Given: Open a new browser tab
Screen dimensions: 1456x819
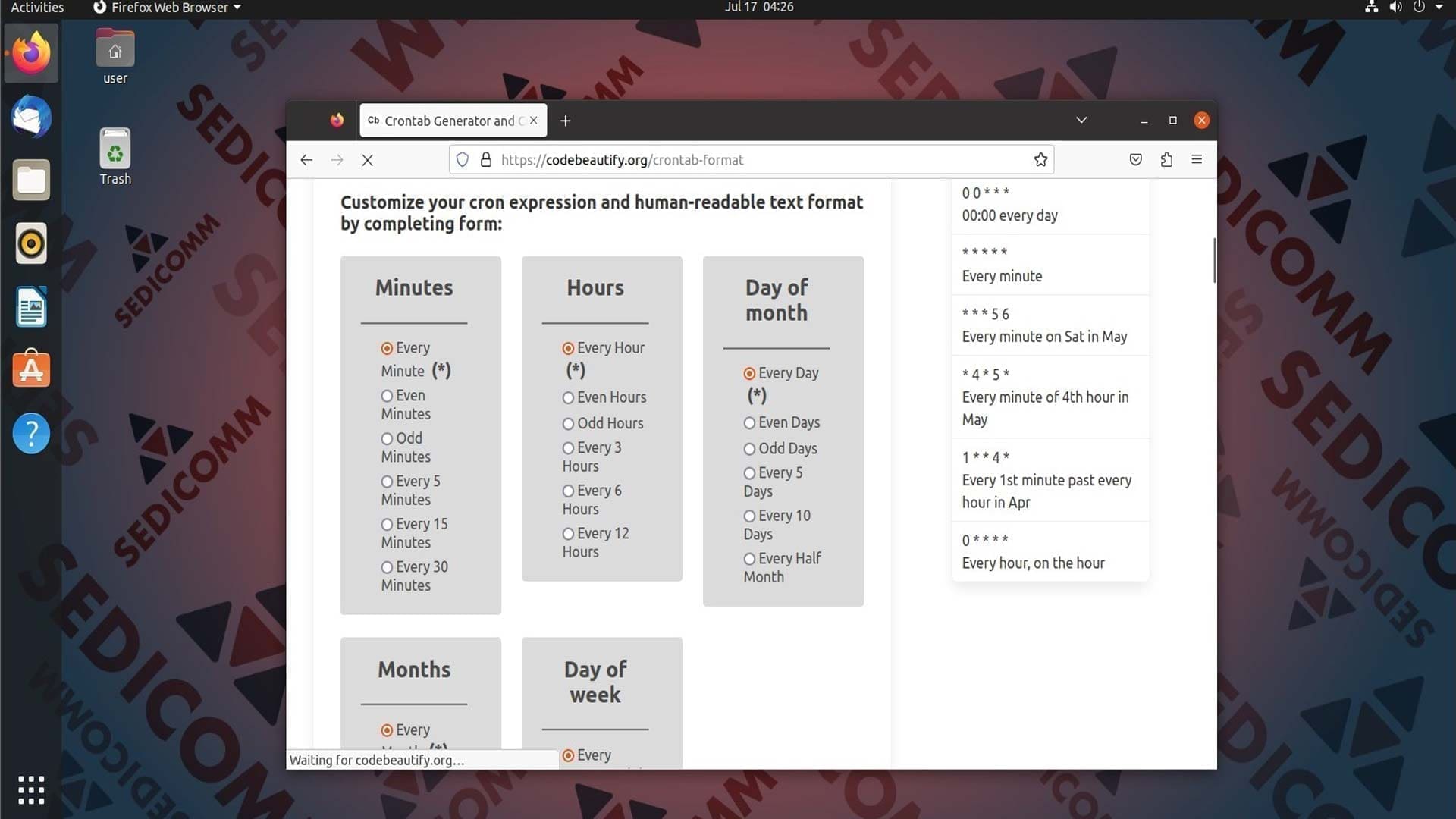Looking at the screenshot, I should coord(565,121).
